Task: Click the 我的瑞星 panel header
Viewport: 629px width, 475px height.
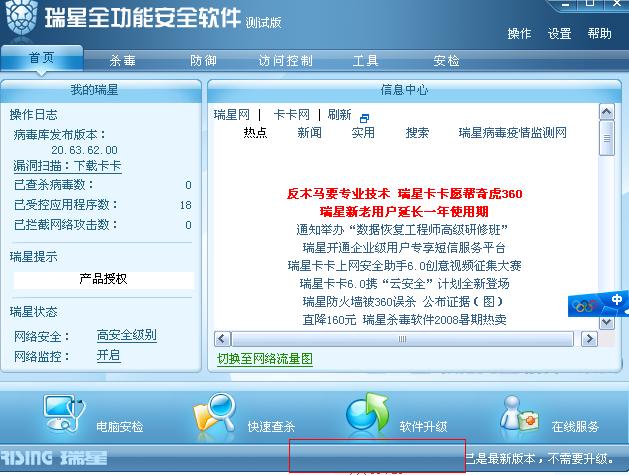Action: tap(101, 90)
